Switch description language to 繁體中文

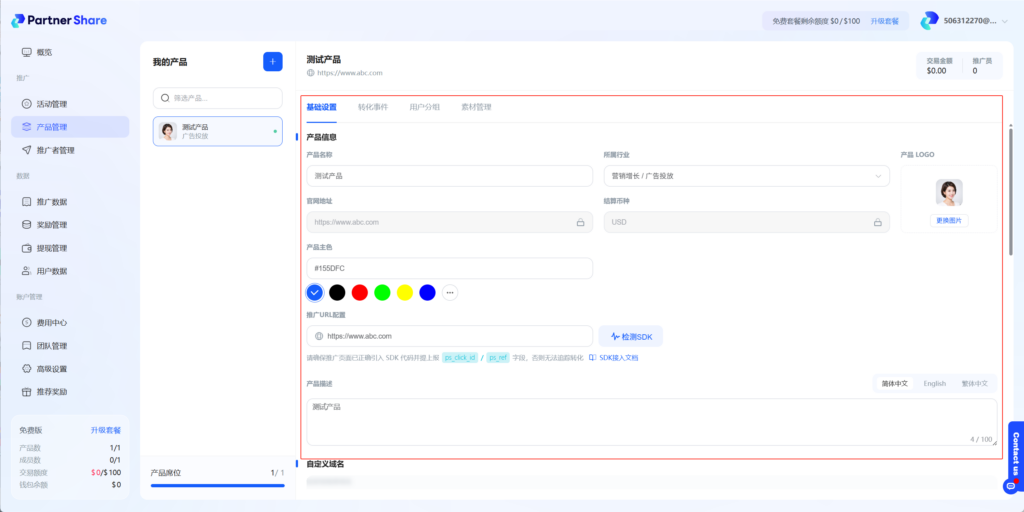pos(974,383)
